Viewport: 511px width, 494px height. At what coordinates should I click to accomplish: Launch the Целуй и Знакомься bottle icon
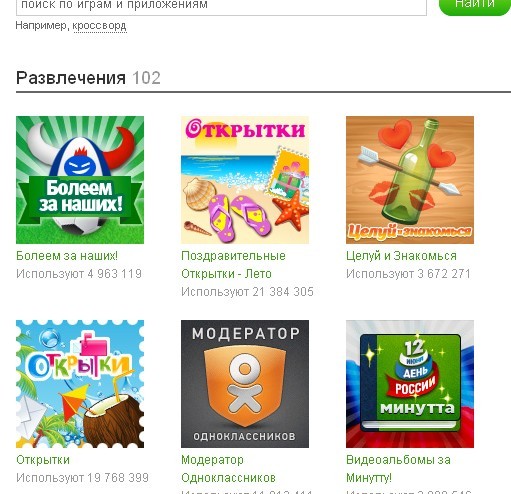click(410, 180)
